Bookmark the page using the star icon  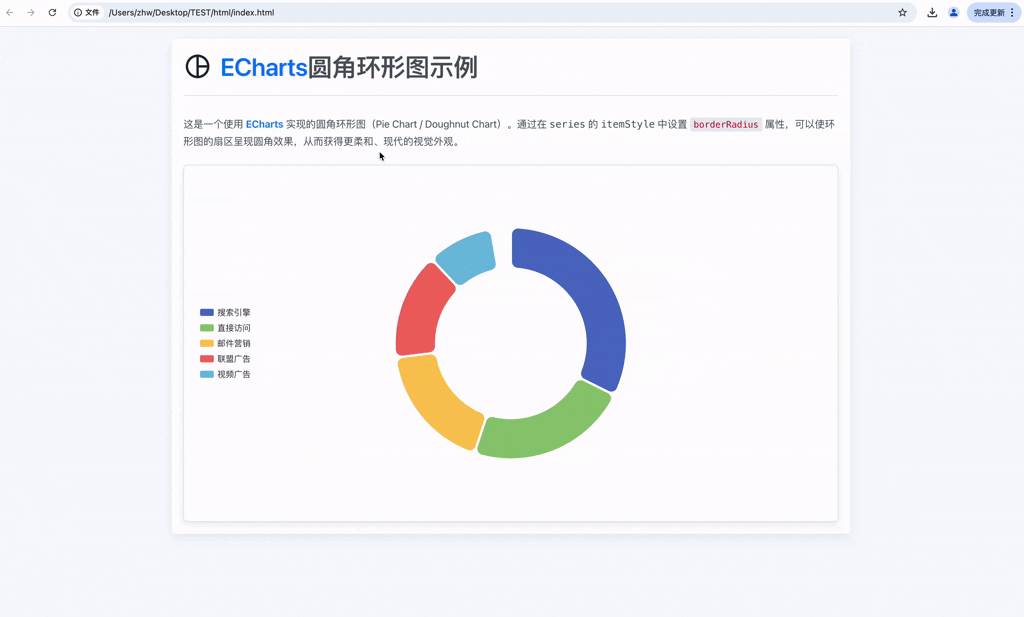point(901,12)
